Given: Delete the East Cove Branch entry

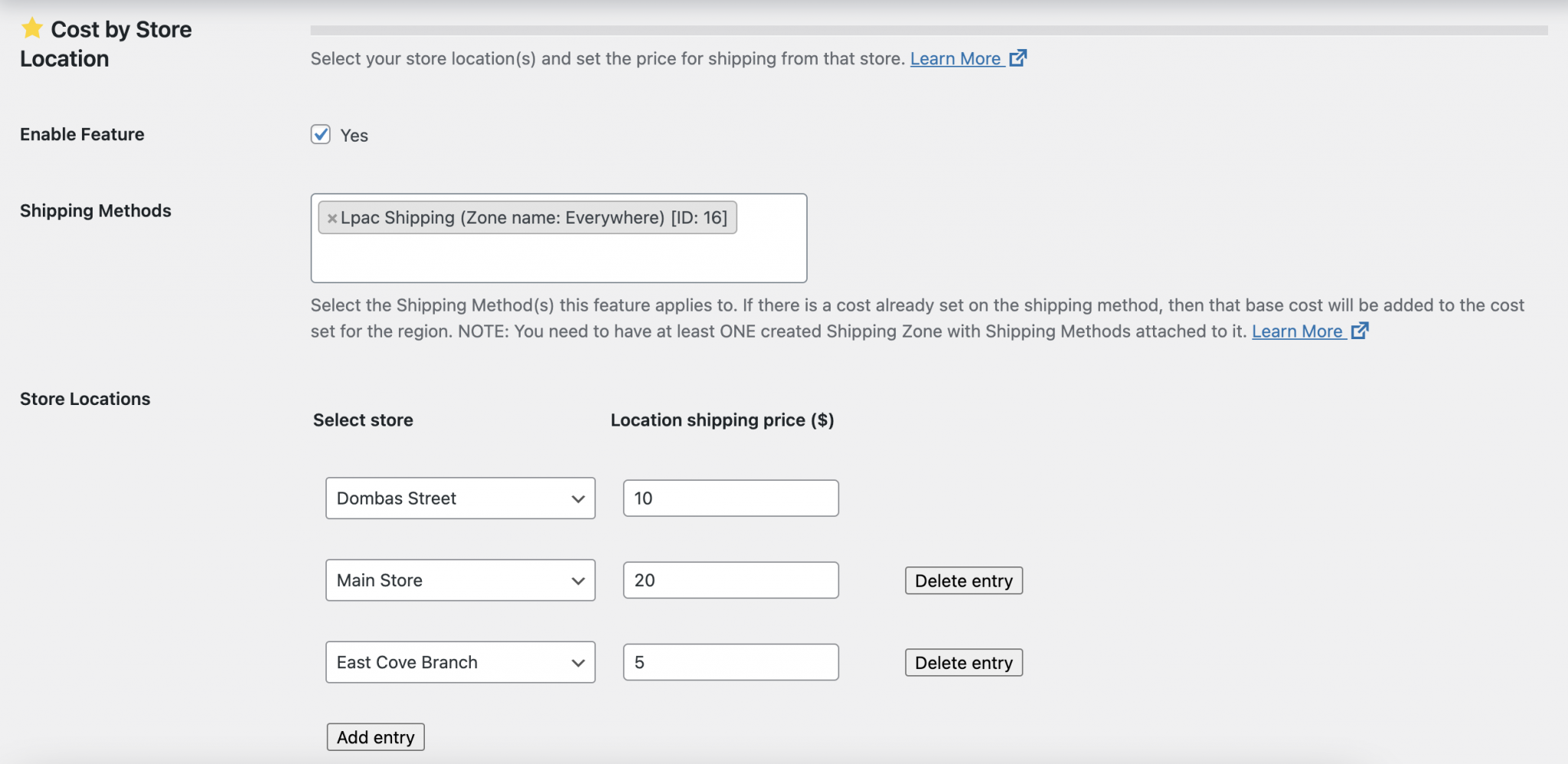Looking at the screenshot, I should click(x=964, y=662).
